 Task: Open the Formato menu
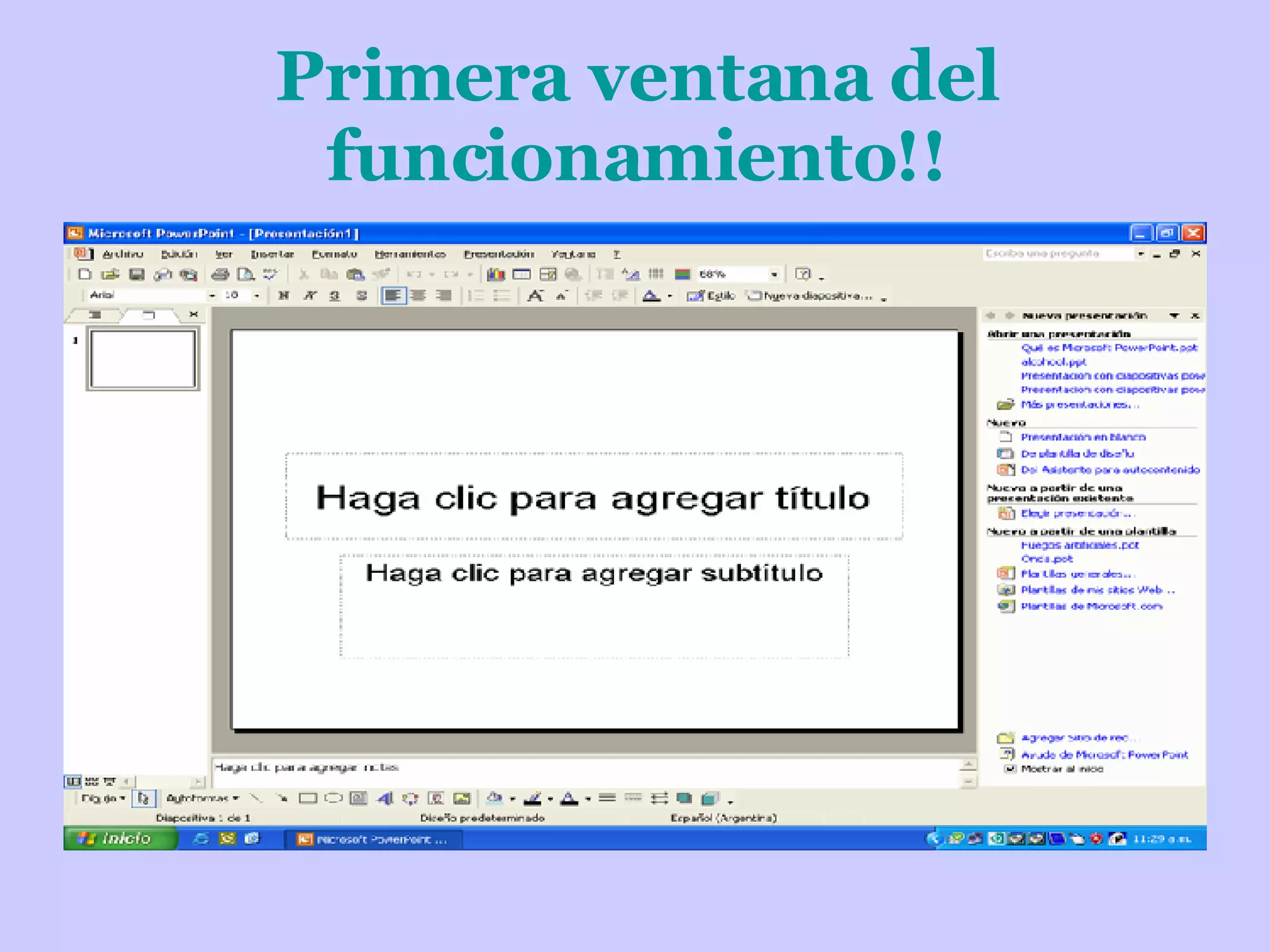tap(334, 254)
